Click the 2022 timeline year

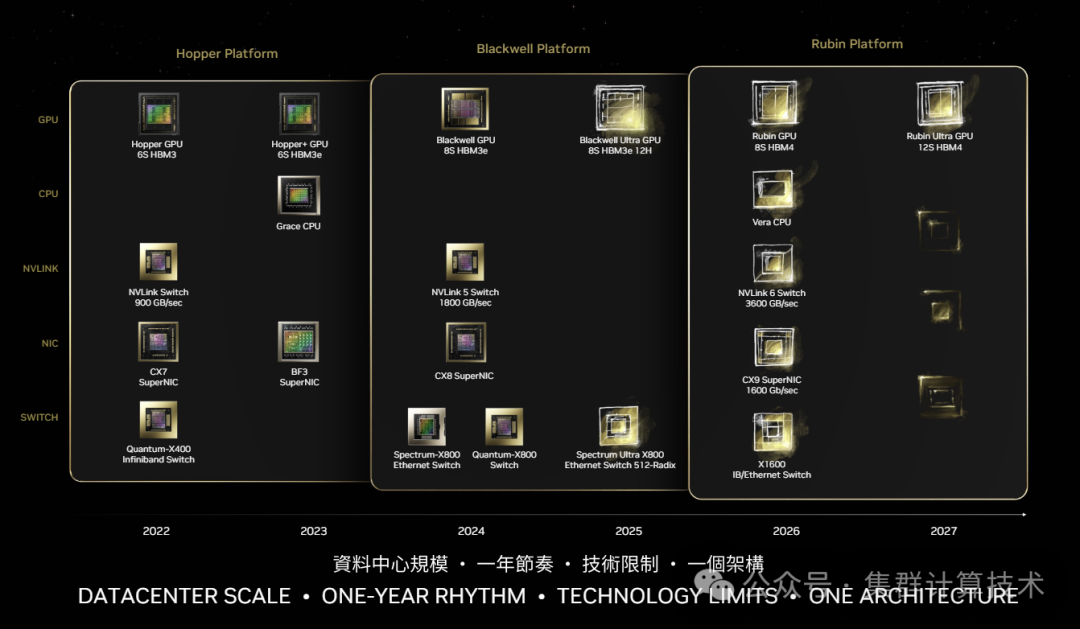tap(156, 531)
